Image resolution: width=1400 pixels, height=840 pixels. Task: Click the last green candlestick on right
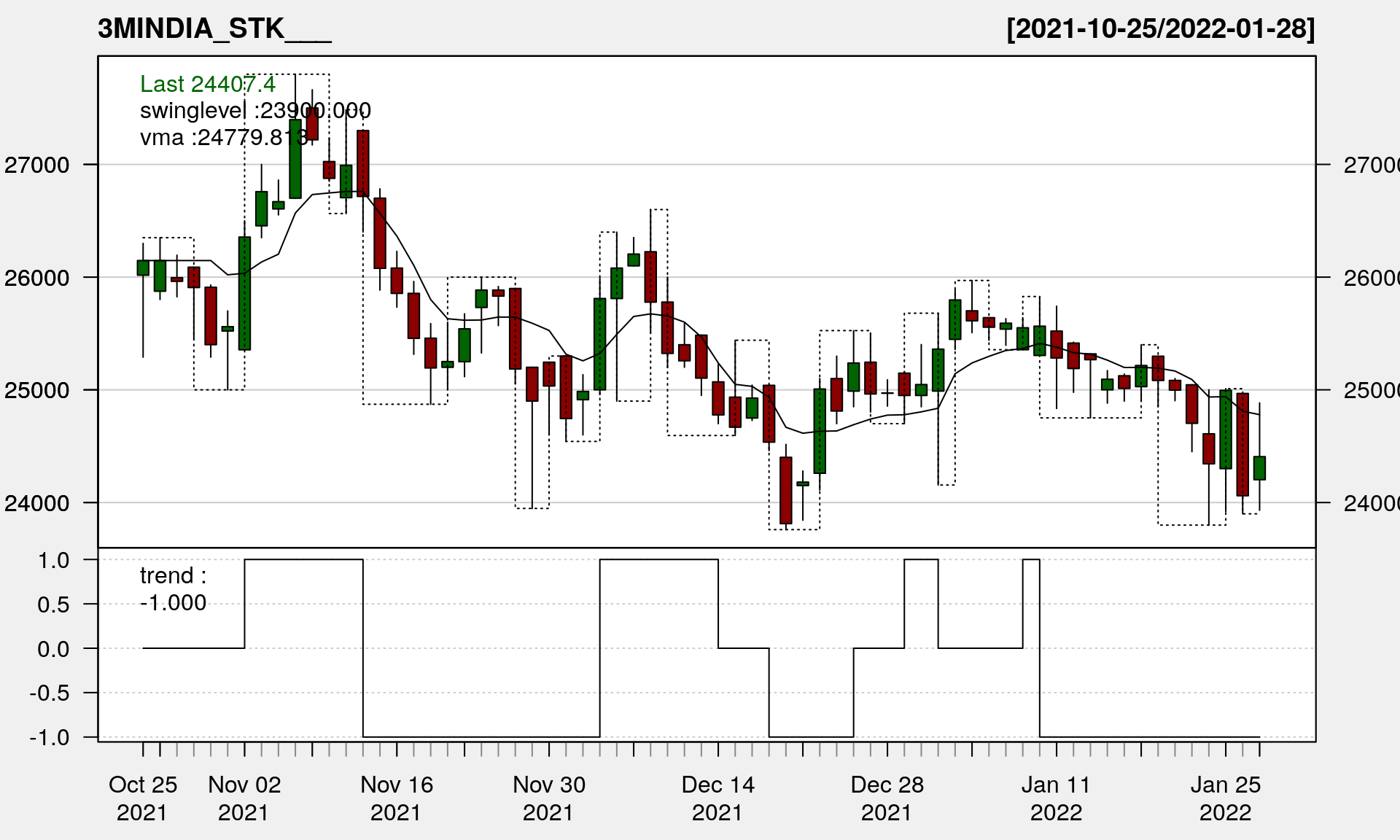(x=1259, y=468)
